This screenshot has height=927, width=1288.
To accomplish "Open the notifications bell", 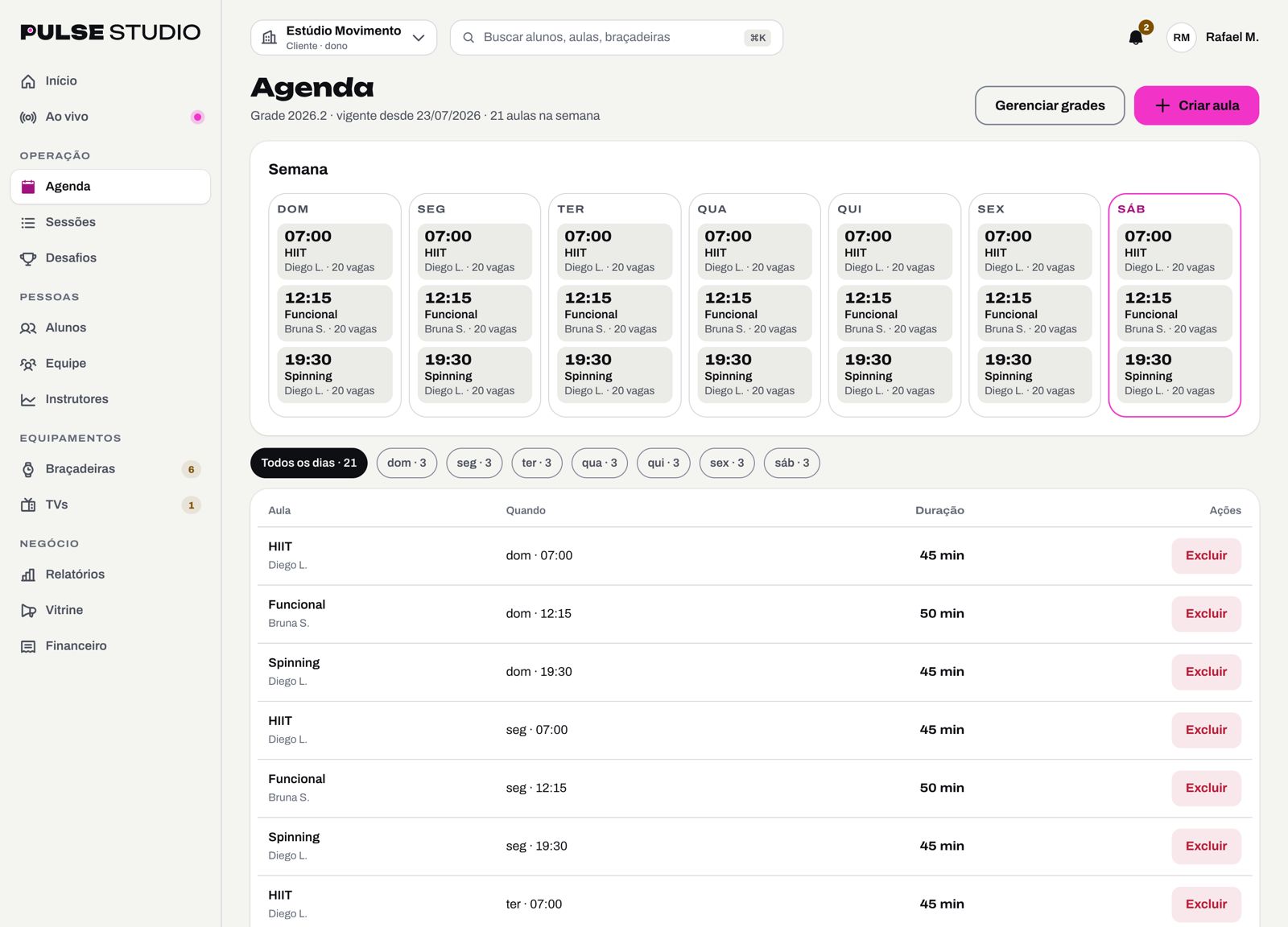I will (x=1136, y=38).
